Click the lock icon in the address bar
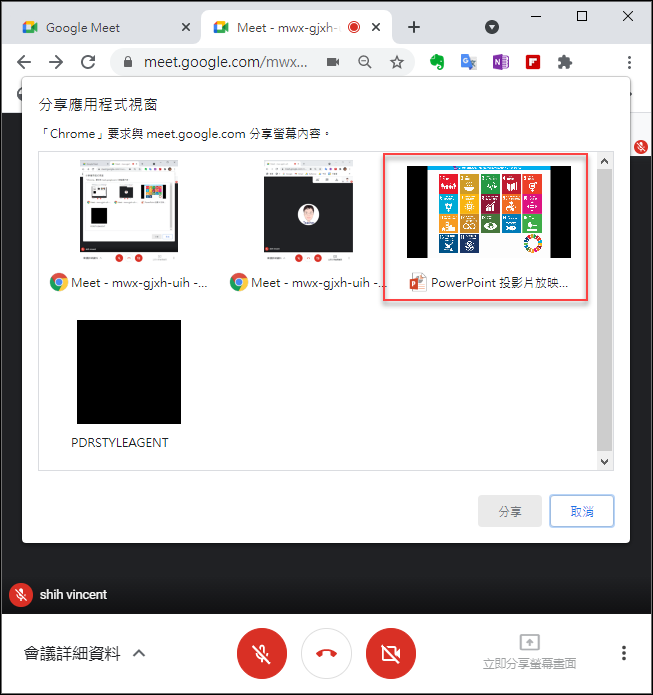Screen dimensions: 653x695 coord(128,62)
